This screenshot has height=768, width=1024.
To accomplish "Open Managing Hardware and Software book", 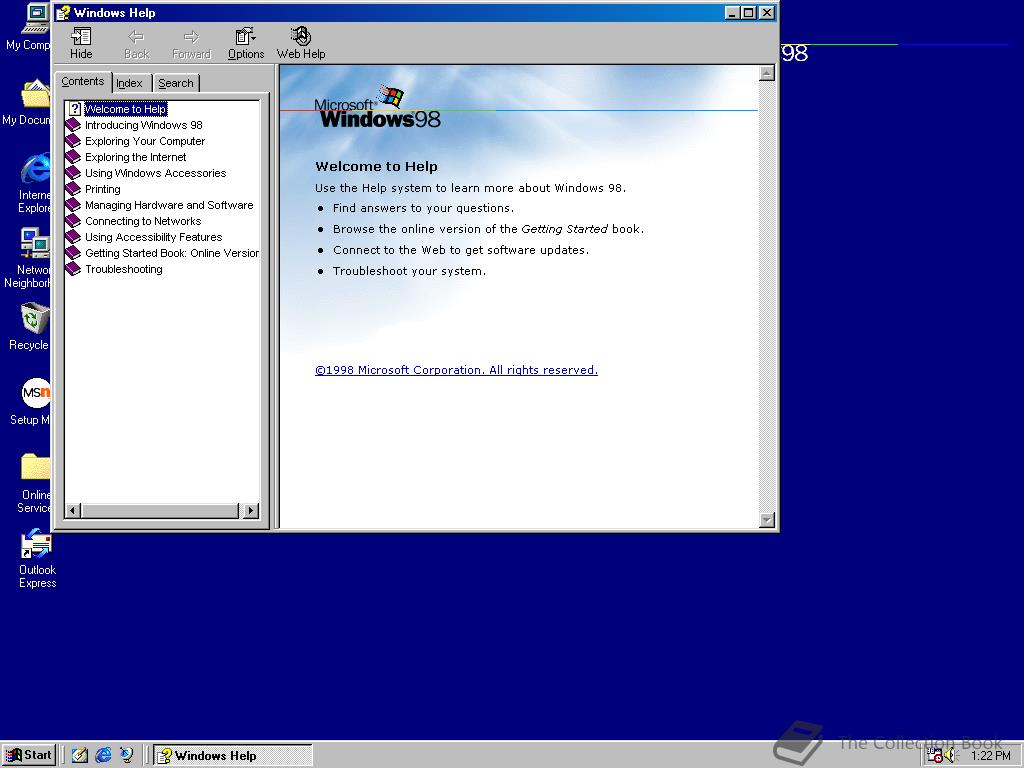I will [x=169, y=205].
